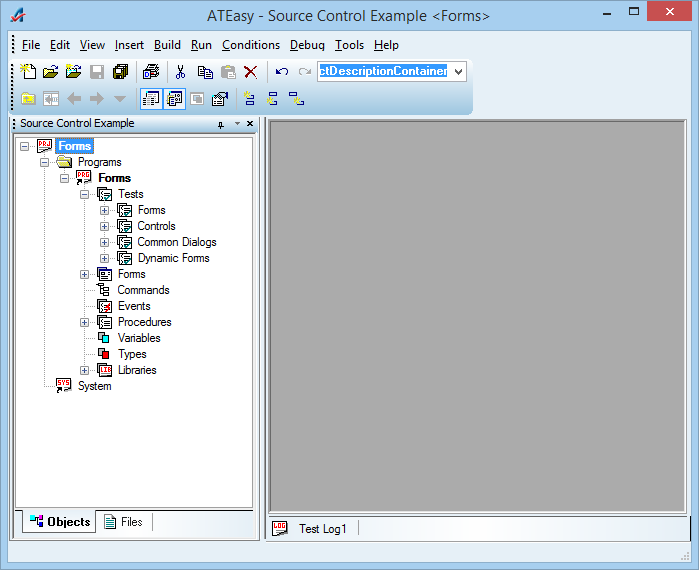The width and height of the screenshot is (699, 570).
Task: Click the Insert Object After icon
Action: (272, 98)
